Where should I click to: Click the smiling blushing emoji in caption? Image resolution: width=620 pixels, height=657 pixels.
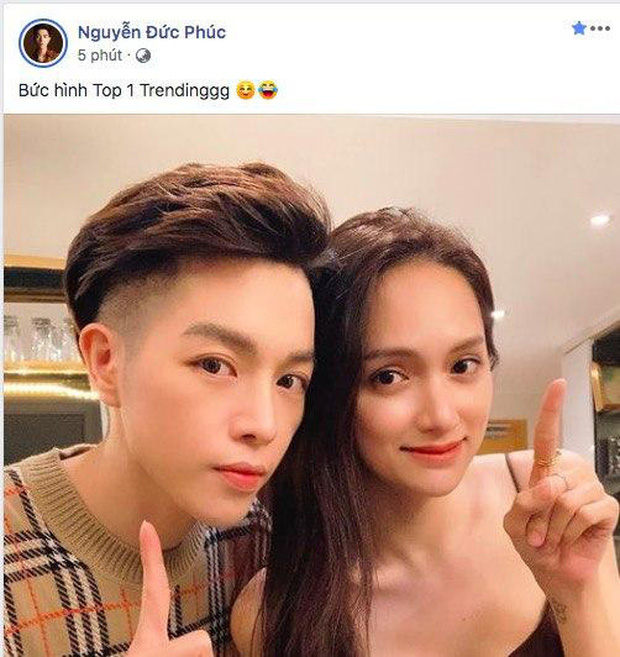(x=245, y=91)
